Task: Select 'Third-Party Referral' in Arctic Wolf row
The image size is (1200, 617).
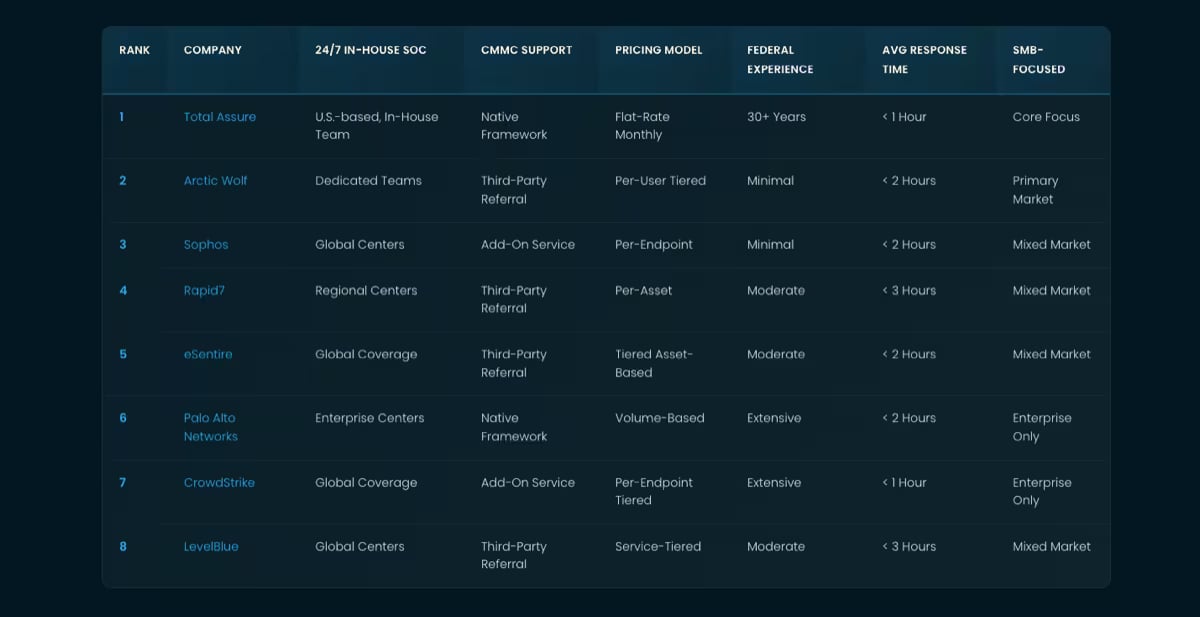Action: (x=514, y=190)
